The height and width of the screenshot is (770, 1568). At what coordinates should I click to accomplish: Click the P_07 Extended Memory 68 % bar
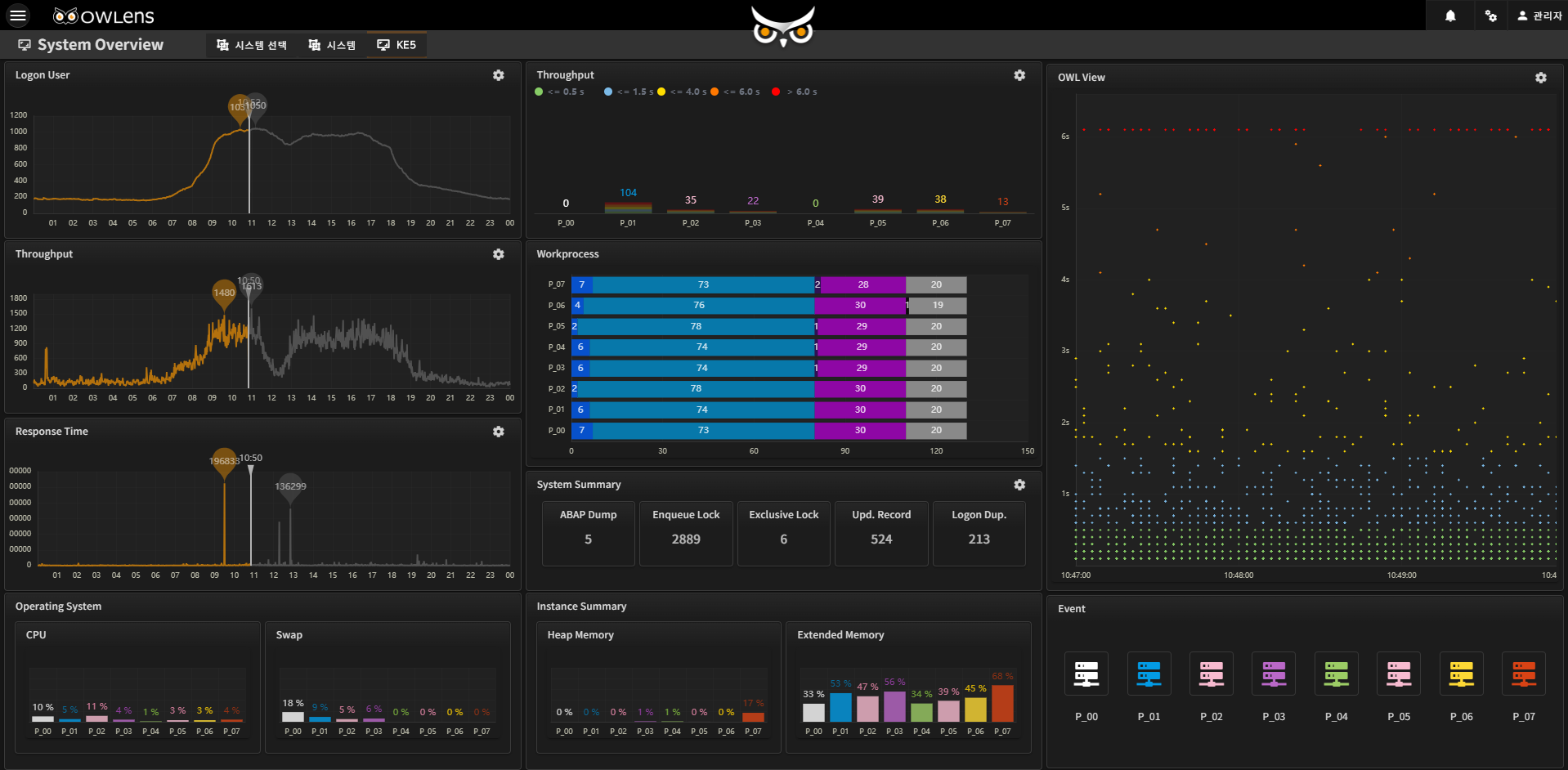pos(1002,703)
